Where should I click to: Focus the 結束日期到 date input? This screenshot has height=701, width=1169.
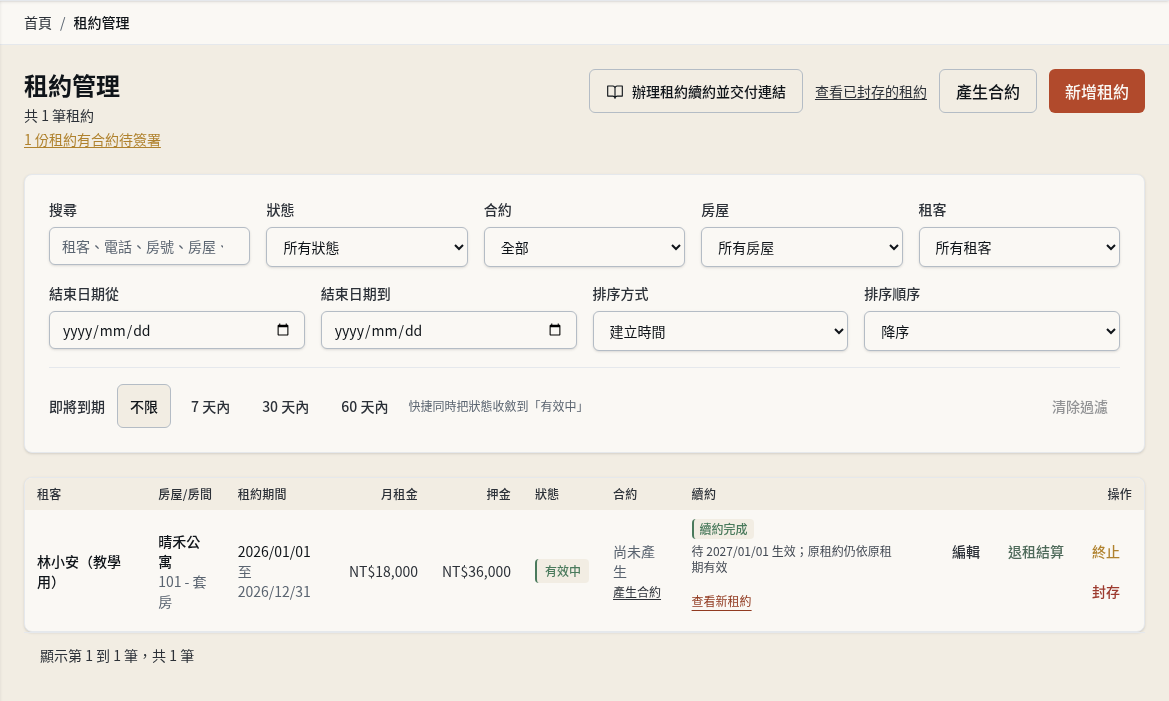tap(449, 330)
